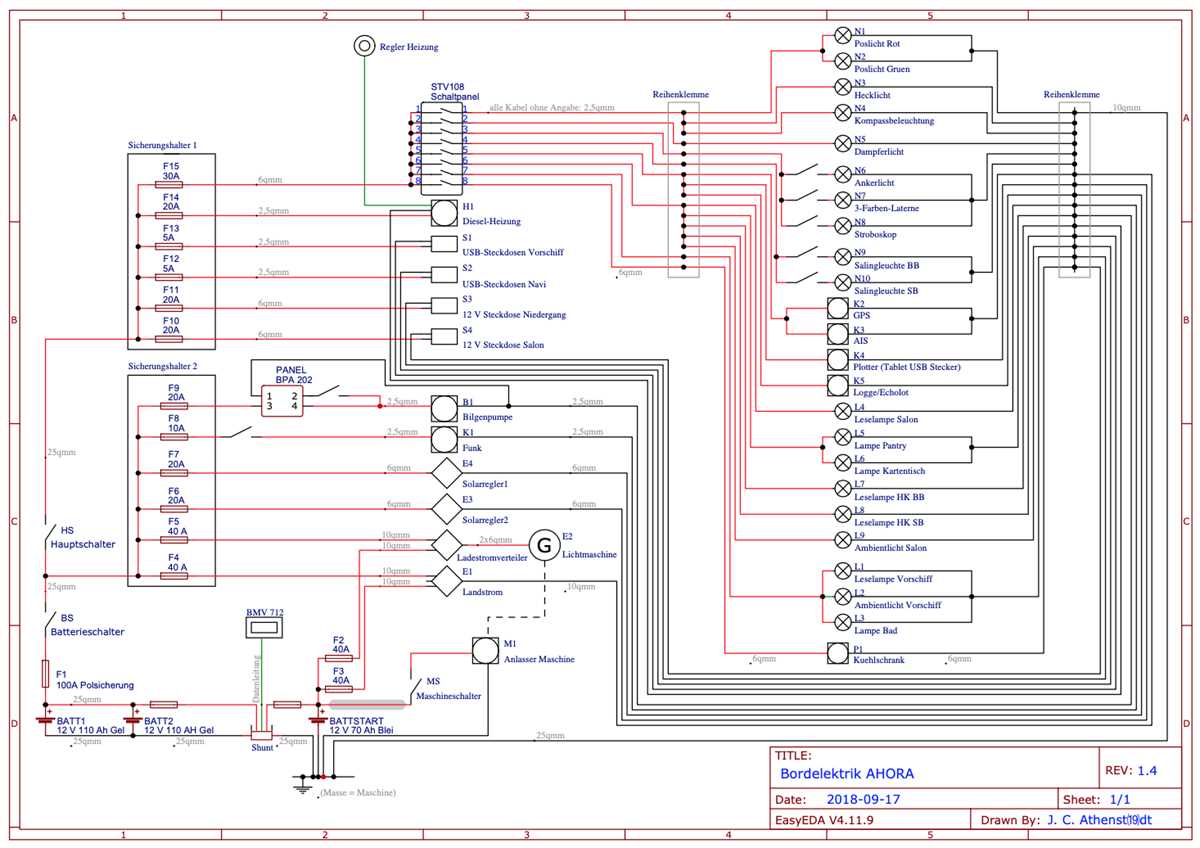This screenshot has width=1200, height=848.
Task: Select the N1 Poslicht Rot lamp symbol
Action: pos(842,35)
